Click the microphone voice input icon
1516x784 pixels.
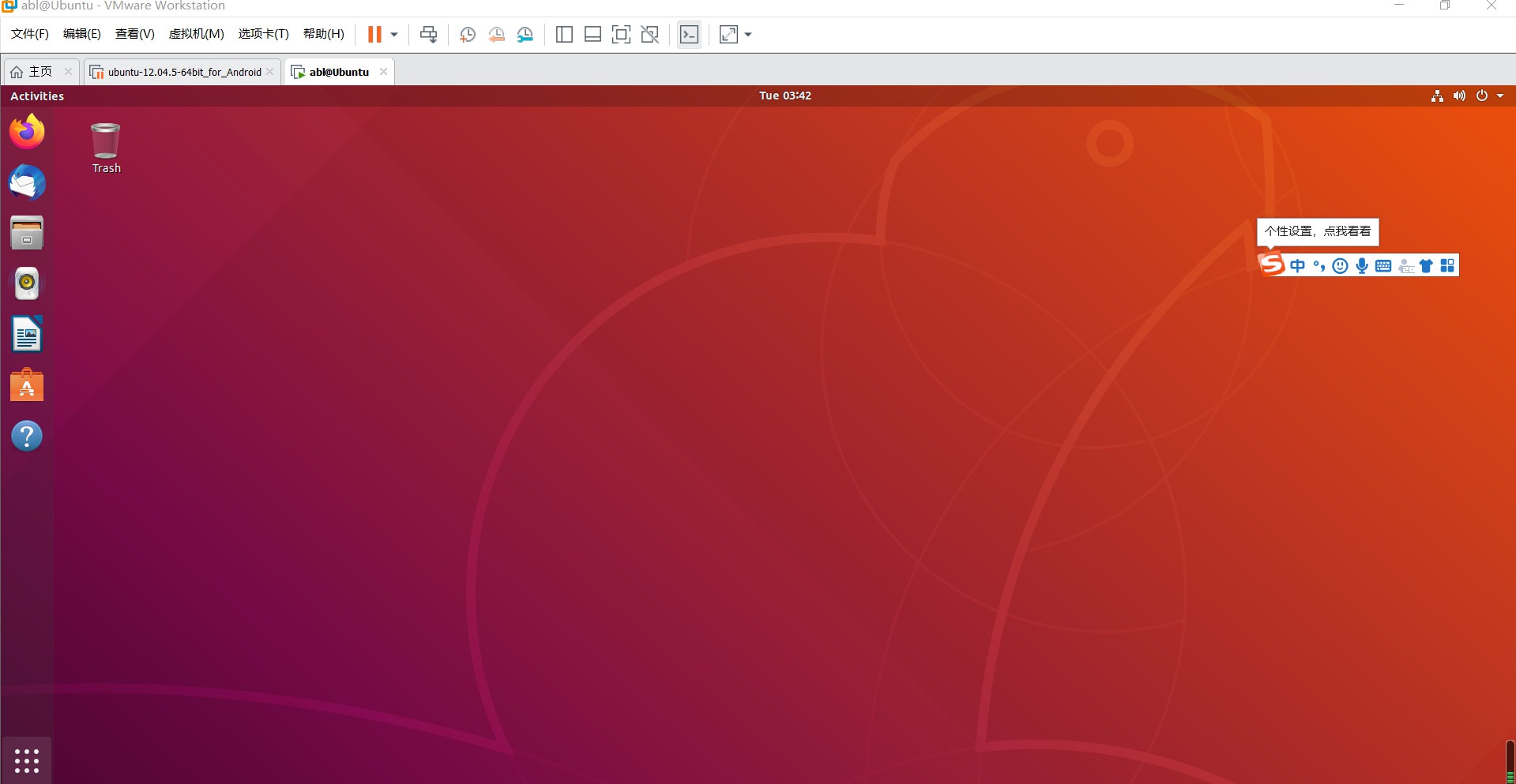[x=1361, y=266]
